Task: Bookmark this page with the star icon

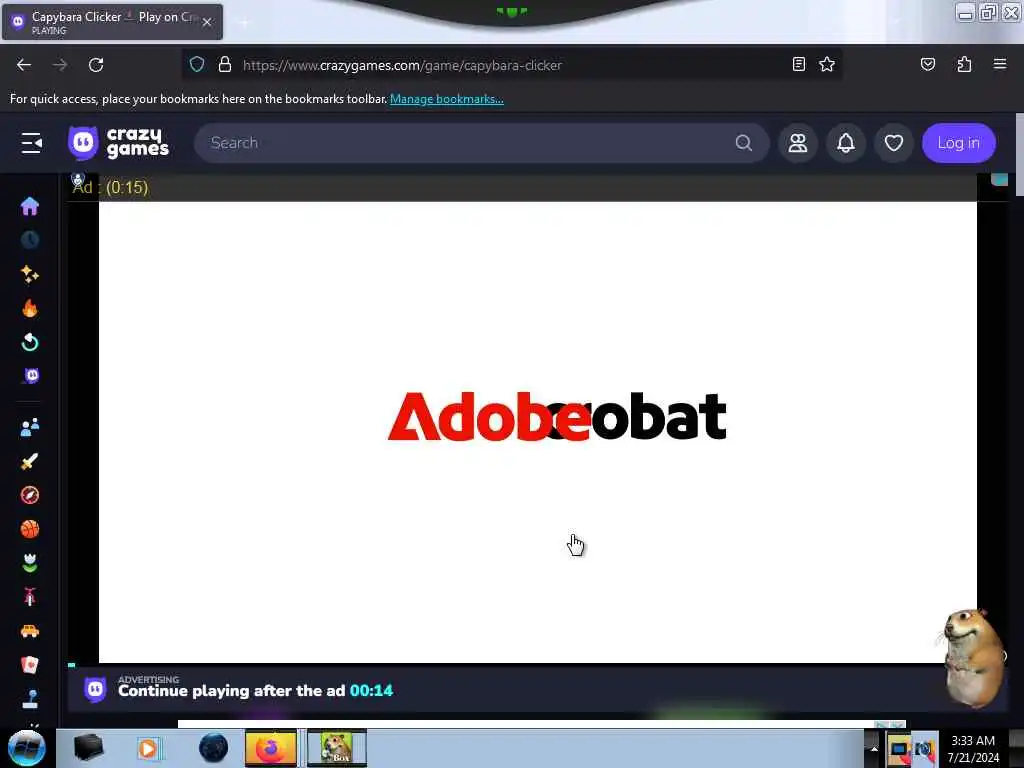Action: tap(827, 64)
